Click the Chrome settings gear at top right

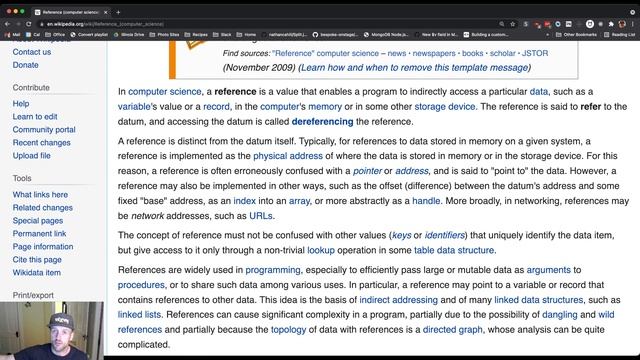tap(632, 12)
